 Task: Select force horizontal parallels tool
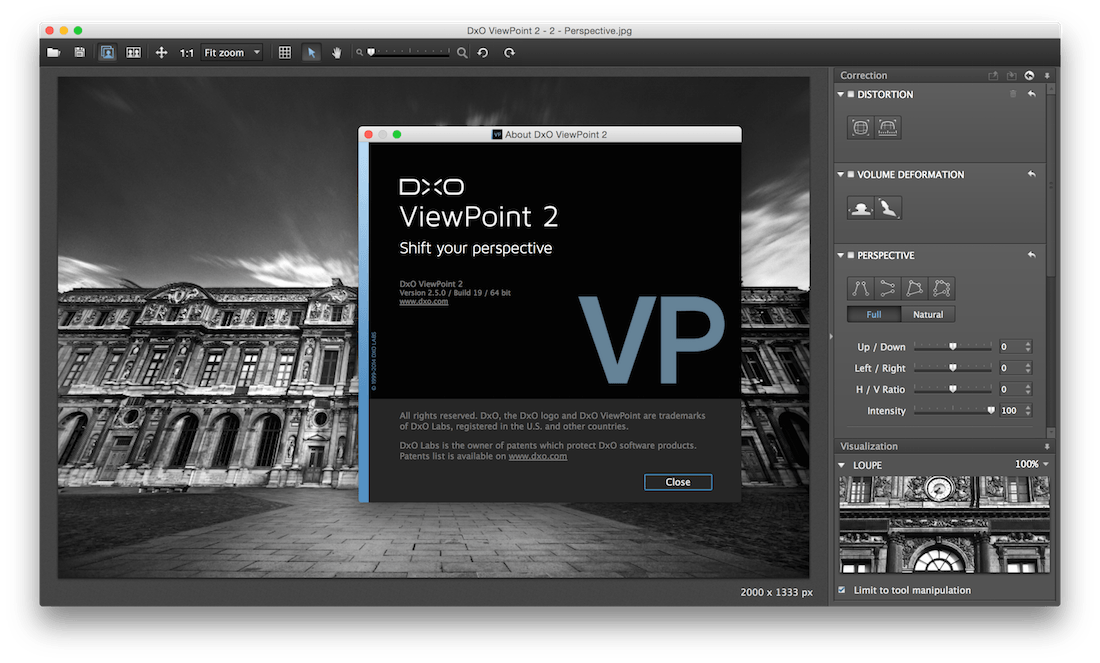(887, 288)
